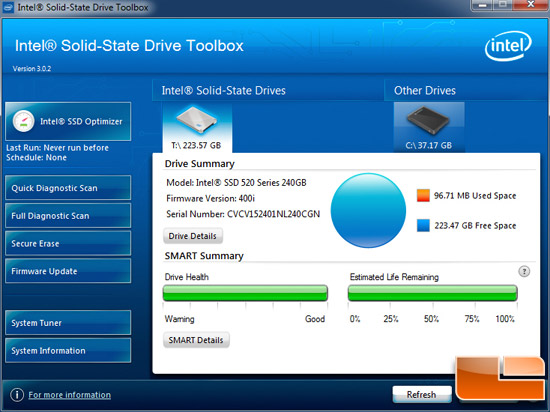The height and width of the screenshot is (412, 550).
Task: Close the Intel SSD Toolbox window
Action: click(531, 5)
